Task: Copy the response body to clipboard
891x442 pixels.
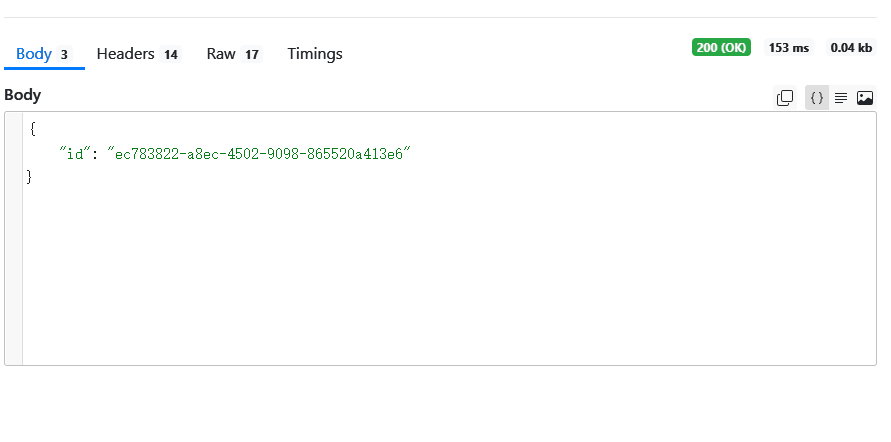Action: [786, 97]
